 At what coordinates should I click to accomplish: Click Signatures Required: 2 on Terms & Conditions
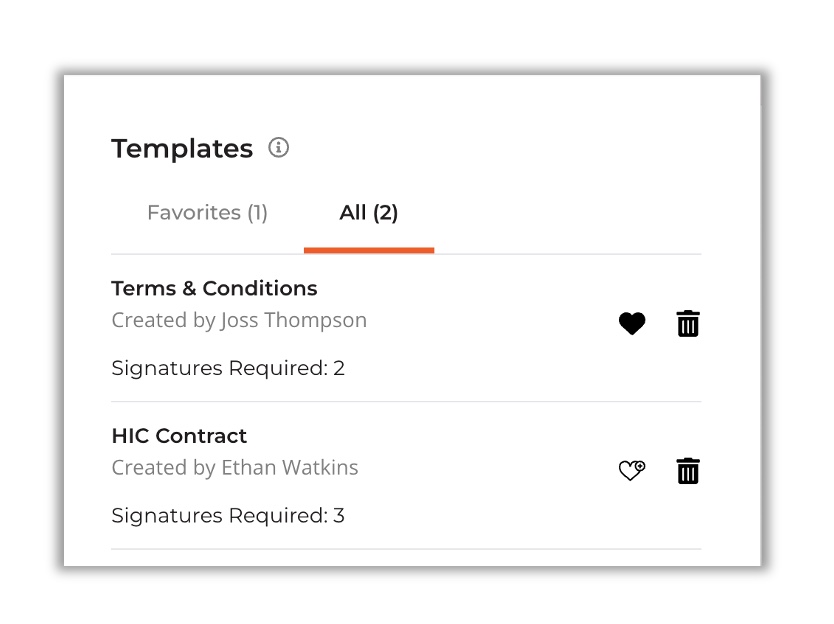227,368
